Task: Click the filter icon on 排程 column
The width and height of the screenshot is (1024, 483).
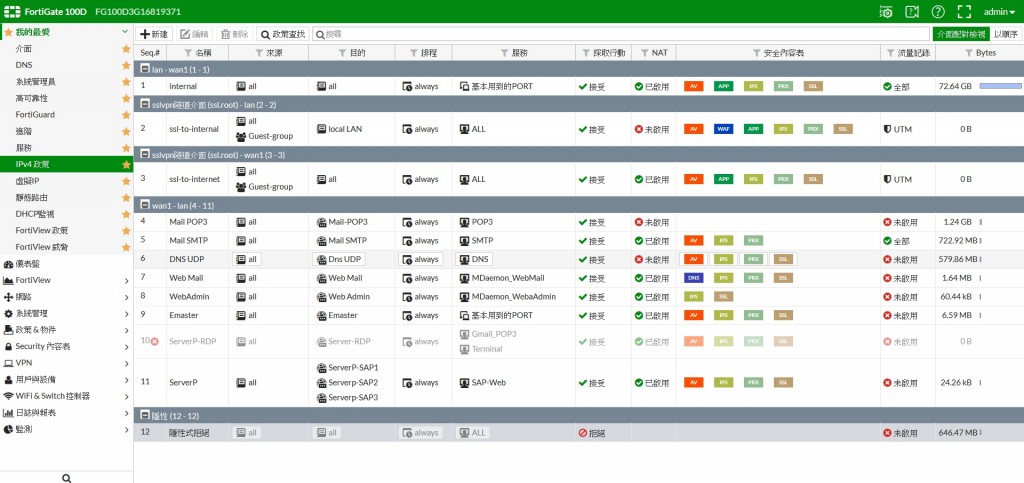Action: (x=415, y=53)
